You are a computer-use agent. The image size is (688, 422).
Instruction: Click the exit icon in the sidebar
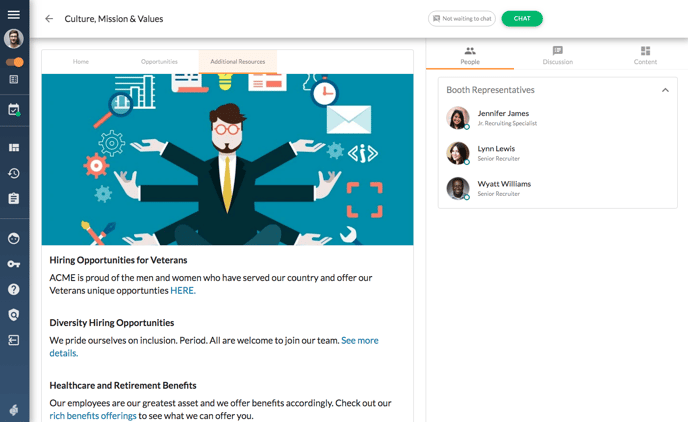[x=14, y=340]
